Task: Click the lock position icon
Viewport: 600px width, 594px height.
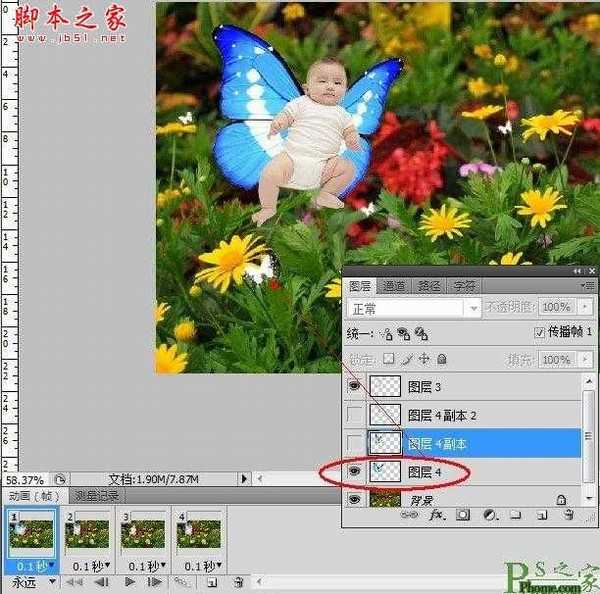Action: (423, 359)
